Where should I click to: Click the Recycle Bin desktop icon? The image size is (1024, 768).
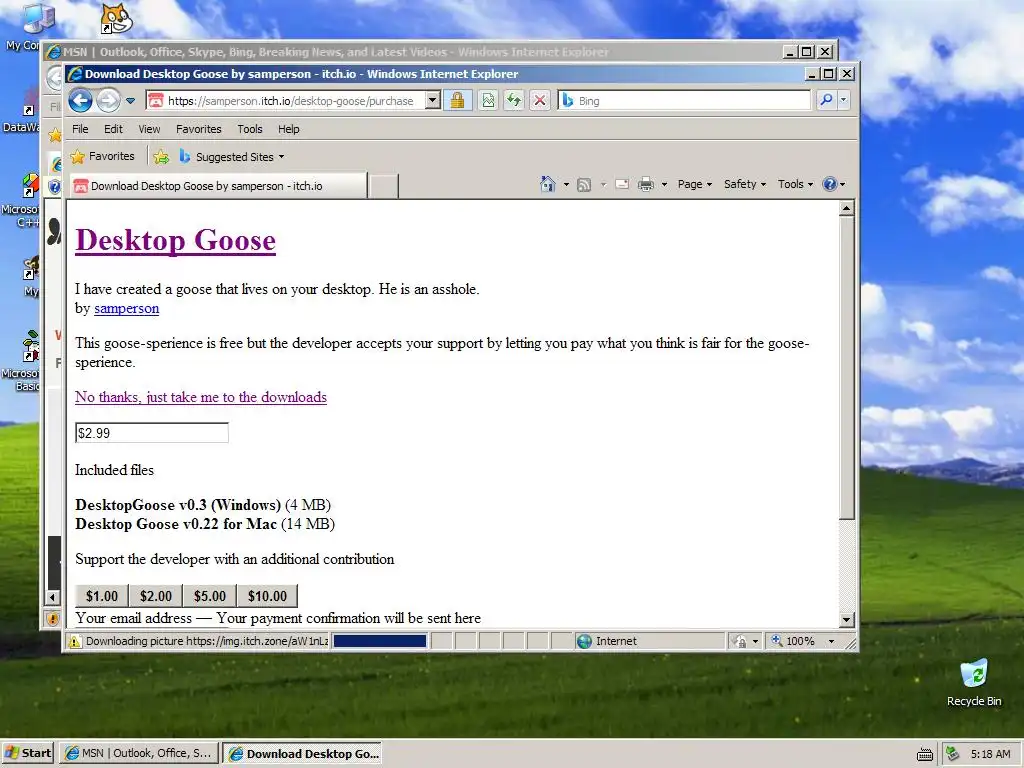[x=974, y=682]
